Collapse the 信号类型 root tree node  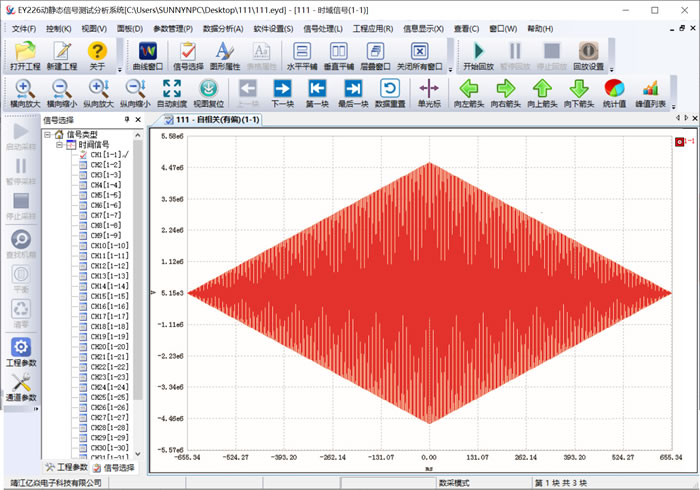click(x=48, y=134)
